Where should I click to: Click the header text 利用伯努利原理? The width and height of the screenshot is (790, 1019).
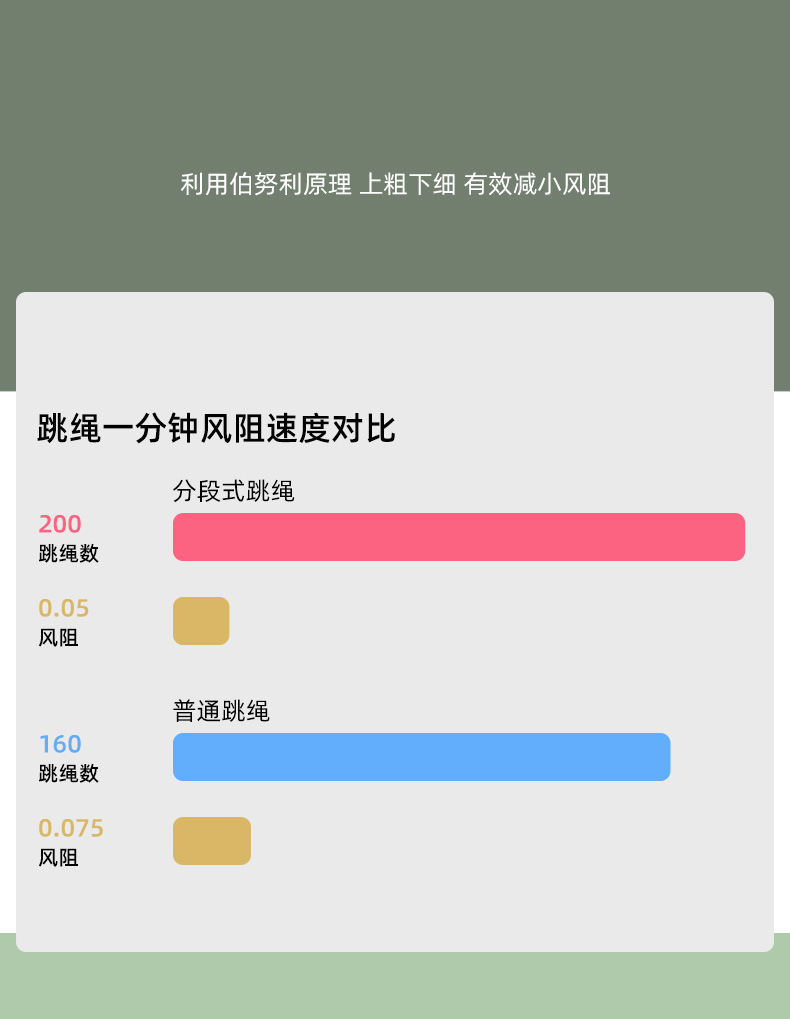(x=266, y=185)
